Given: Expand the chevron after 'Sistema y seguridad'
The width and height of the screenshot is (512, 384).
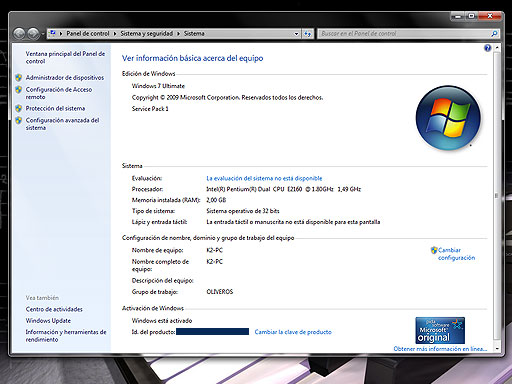Looking at the screenshot, I should click(179, 34).
